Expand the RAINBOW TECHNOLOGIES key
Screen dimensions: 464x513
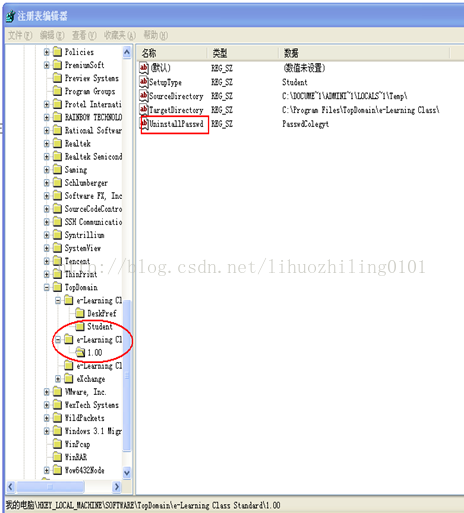click(x=47, y=117)
